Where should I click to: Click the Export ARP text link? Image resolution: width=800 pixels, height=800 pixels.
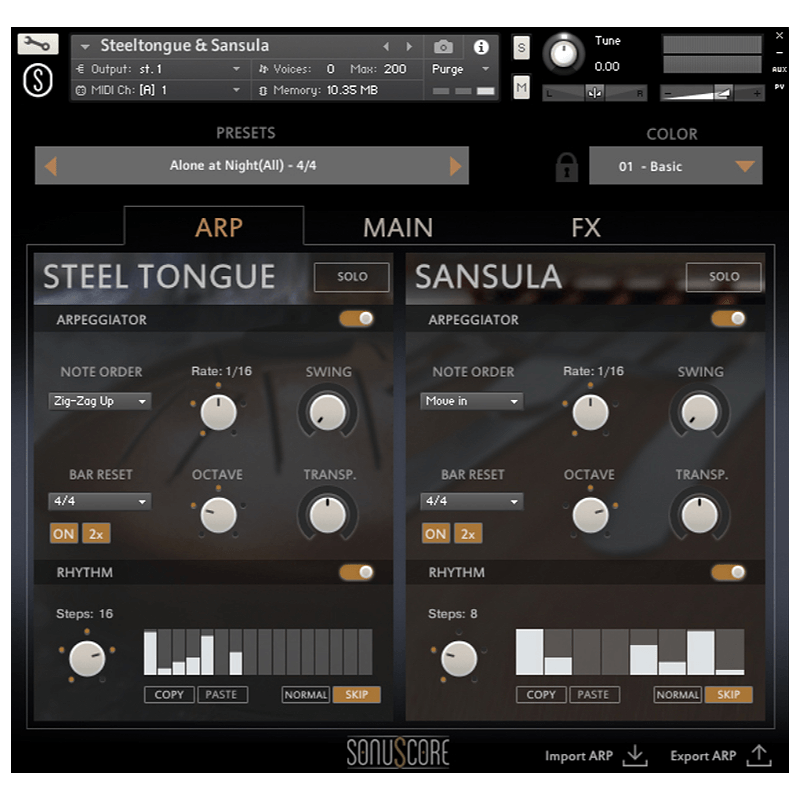(703, 756)
